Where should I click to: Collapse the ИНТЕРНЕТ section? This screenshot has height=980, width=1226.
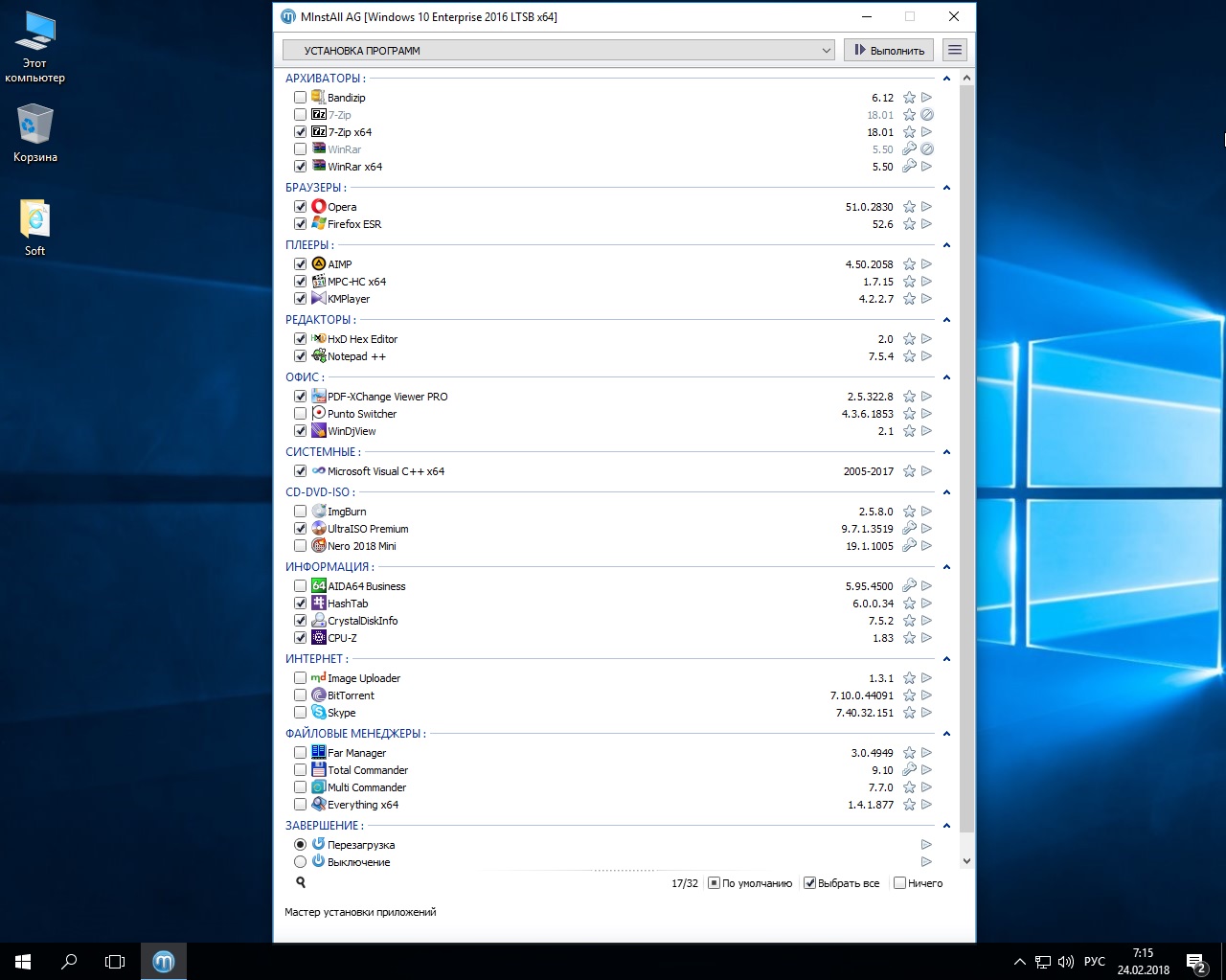pyautogui.click(x=946, y=659)
